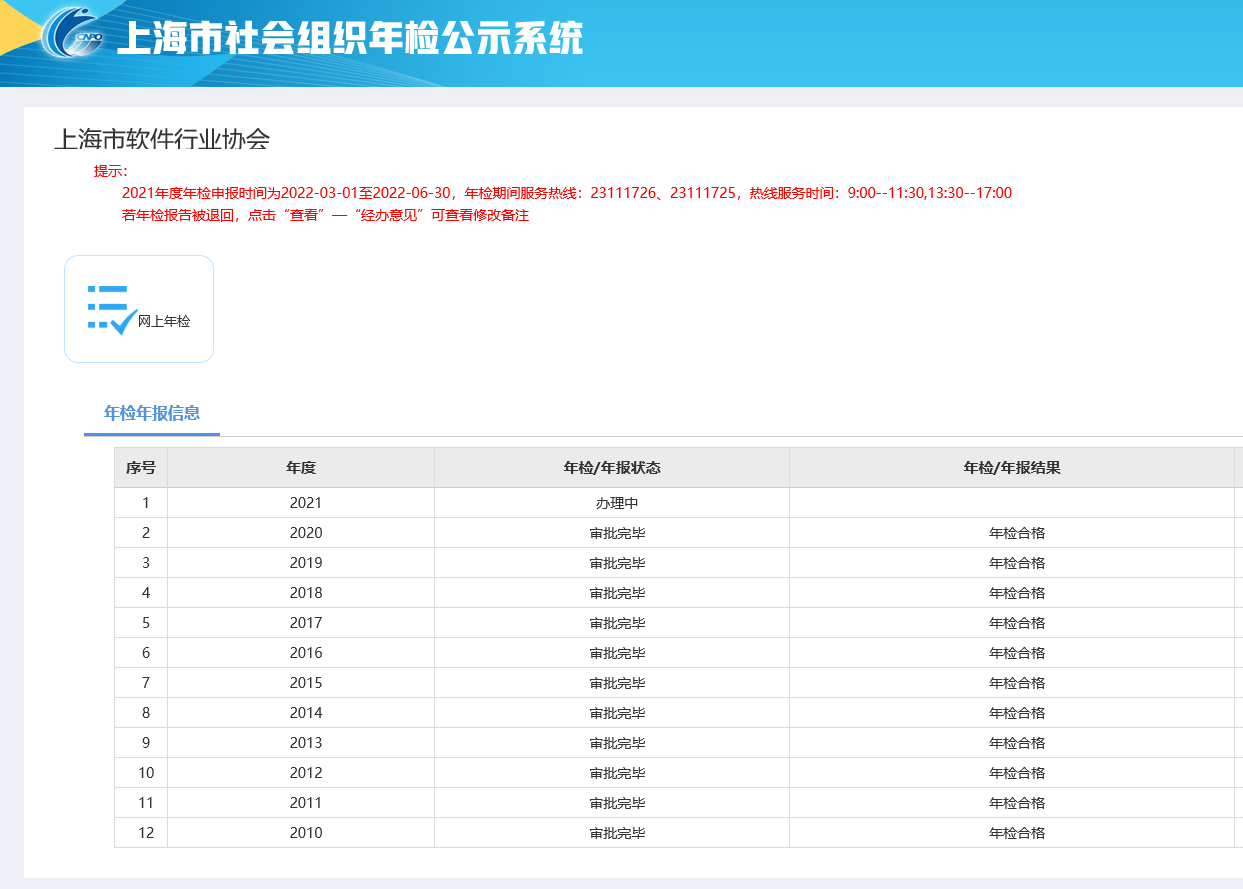Screen dimensions: 1243x889
Task: Click the 年检合格 result in the 2017 row
Action: point(1017,623)
